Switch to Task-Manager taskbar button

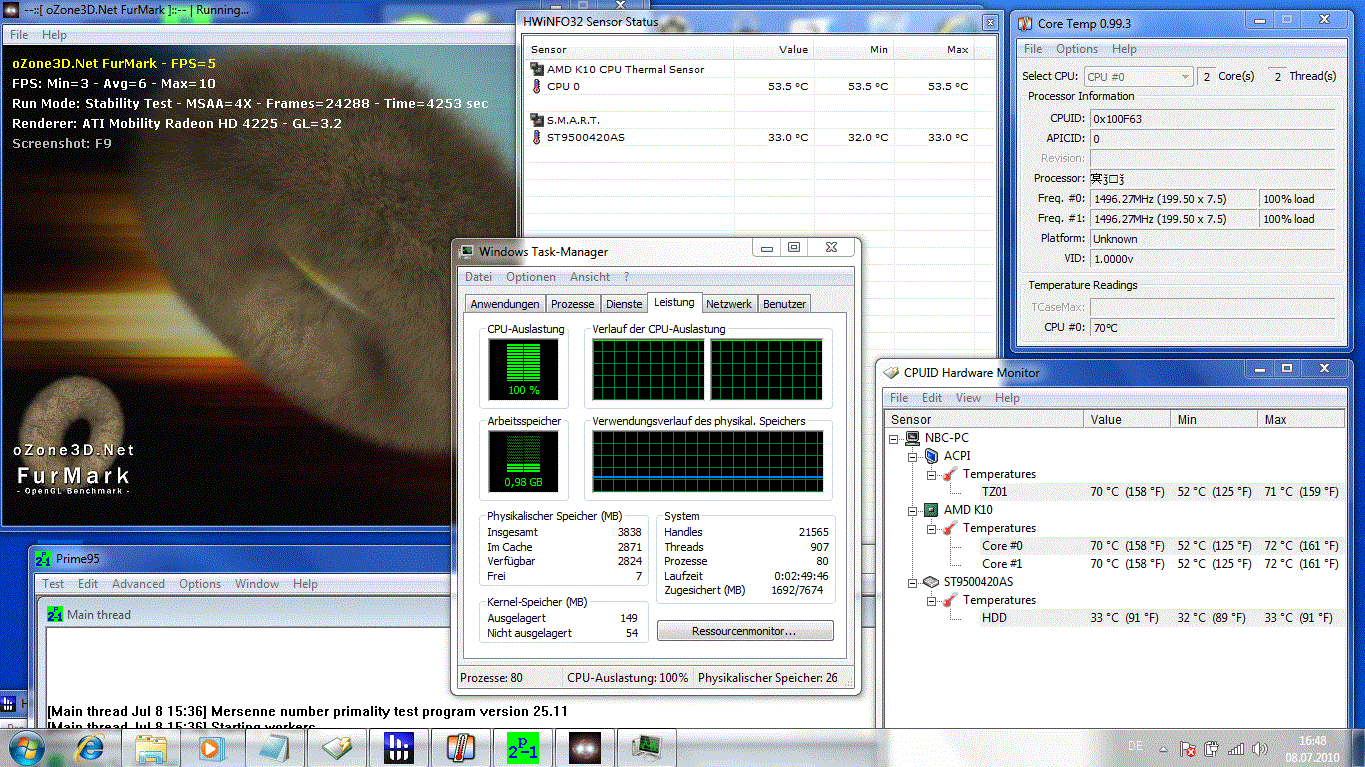point(647,746)
